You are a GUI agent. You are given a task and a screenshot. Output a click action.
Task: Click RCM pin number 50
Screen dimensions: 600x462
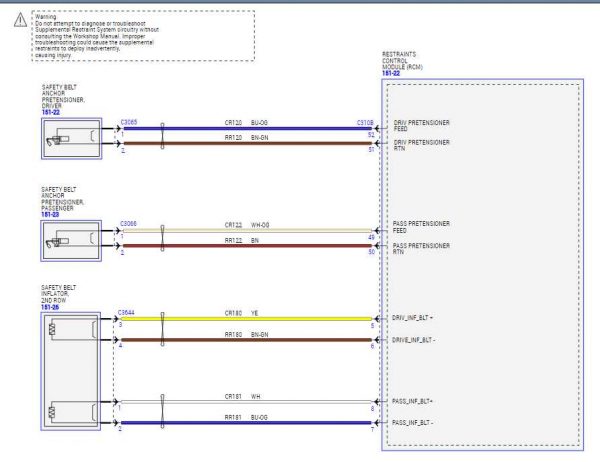(x=371, y=252)
